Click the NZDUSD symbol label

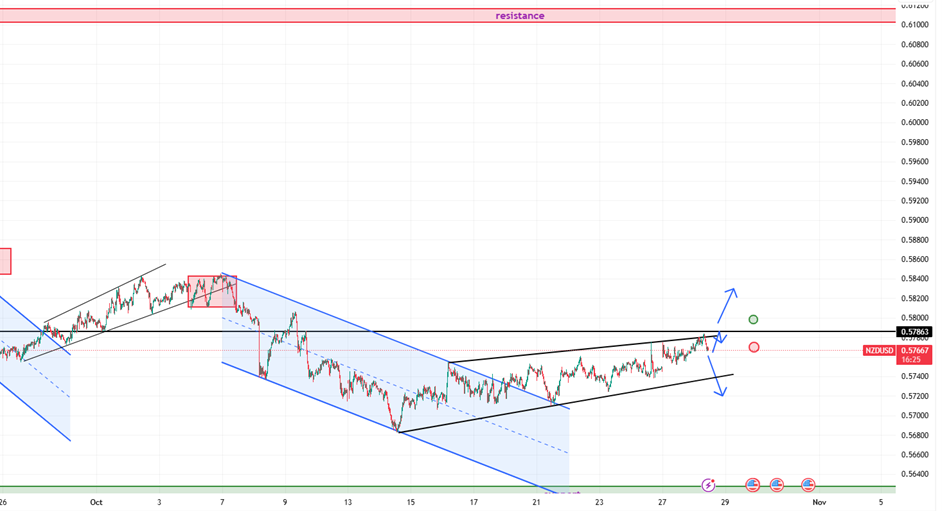(879, 351)
